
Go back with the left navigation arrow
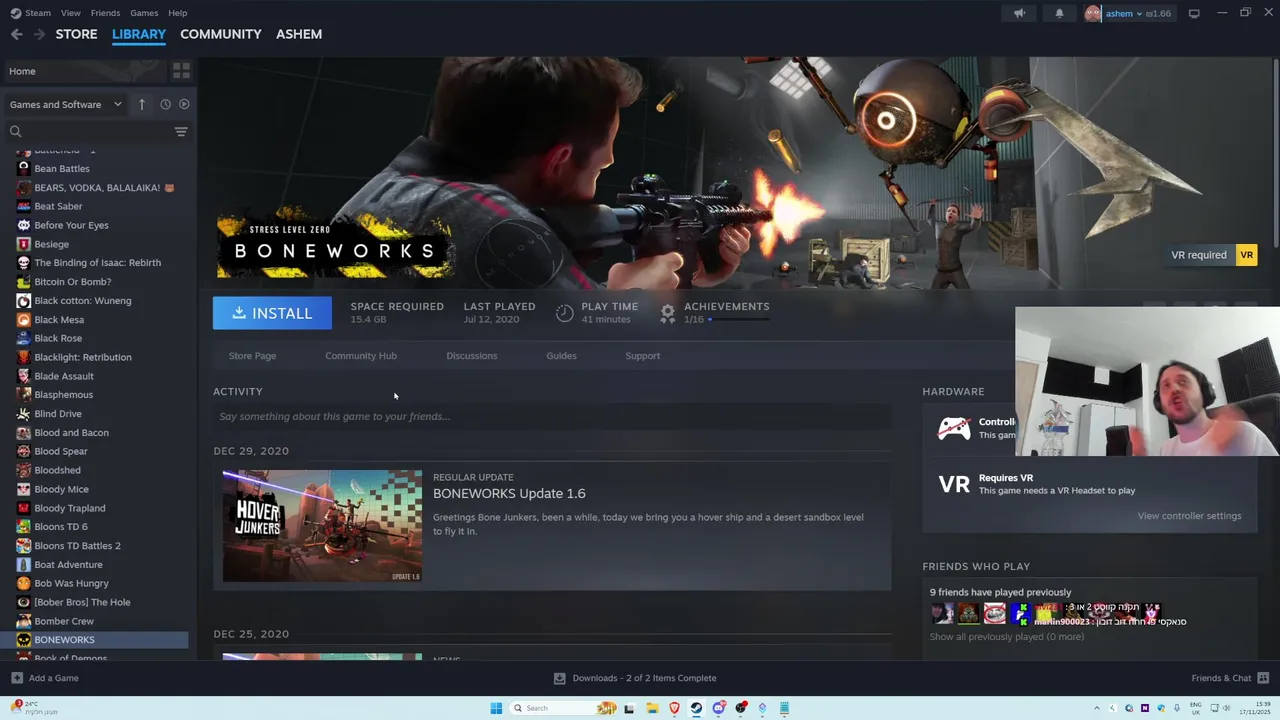point(17,34)
